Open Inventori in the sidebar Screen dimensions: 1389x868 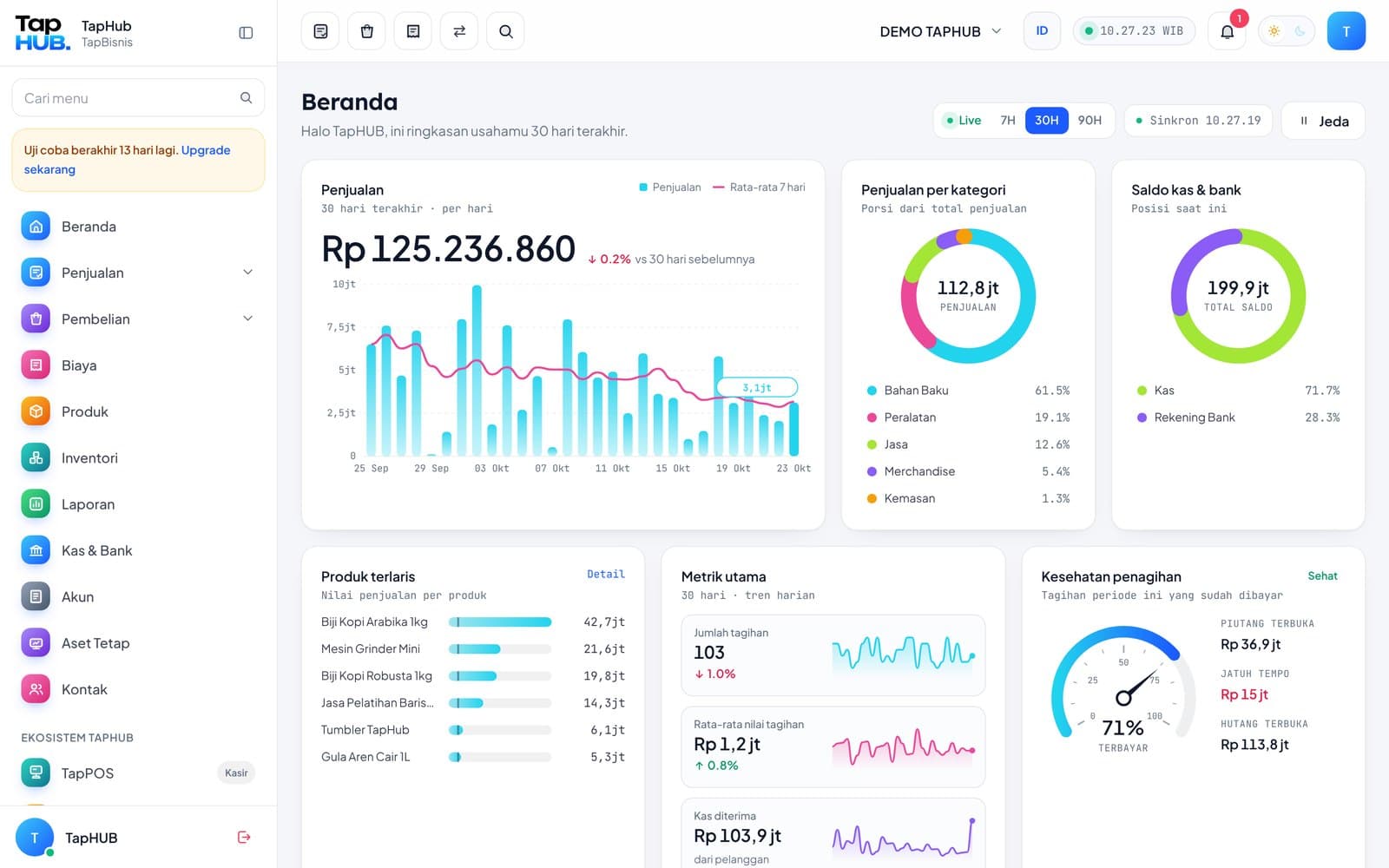point(139,457)
